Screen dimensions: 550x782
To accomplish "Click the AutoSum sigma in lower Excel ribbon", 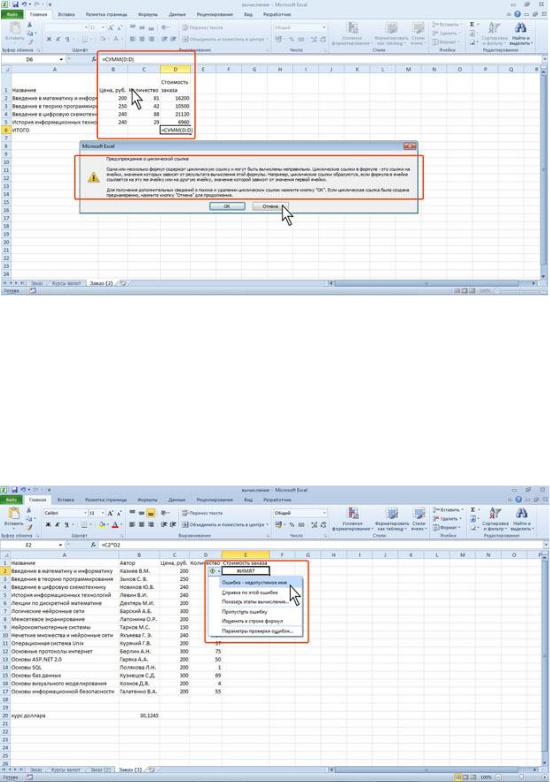I will (x=474, y=510).
